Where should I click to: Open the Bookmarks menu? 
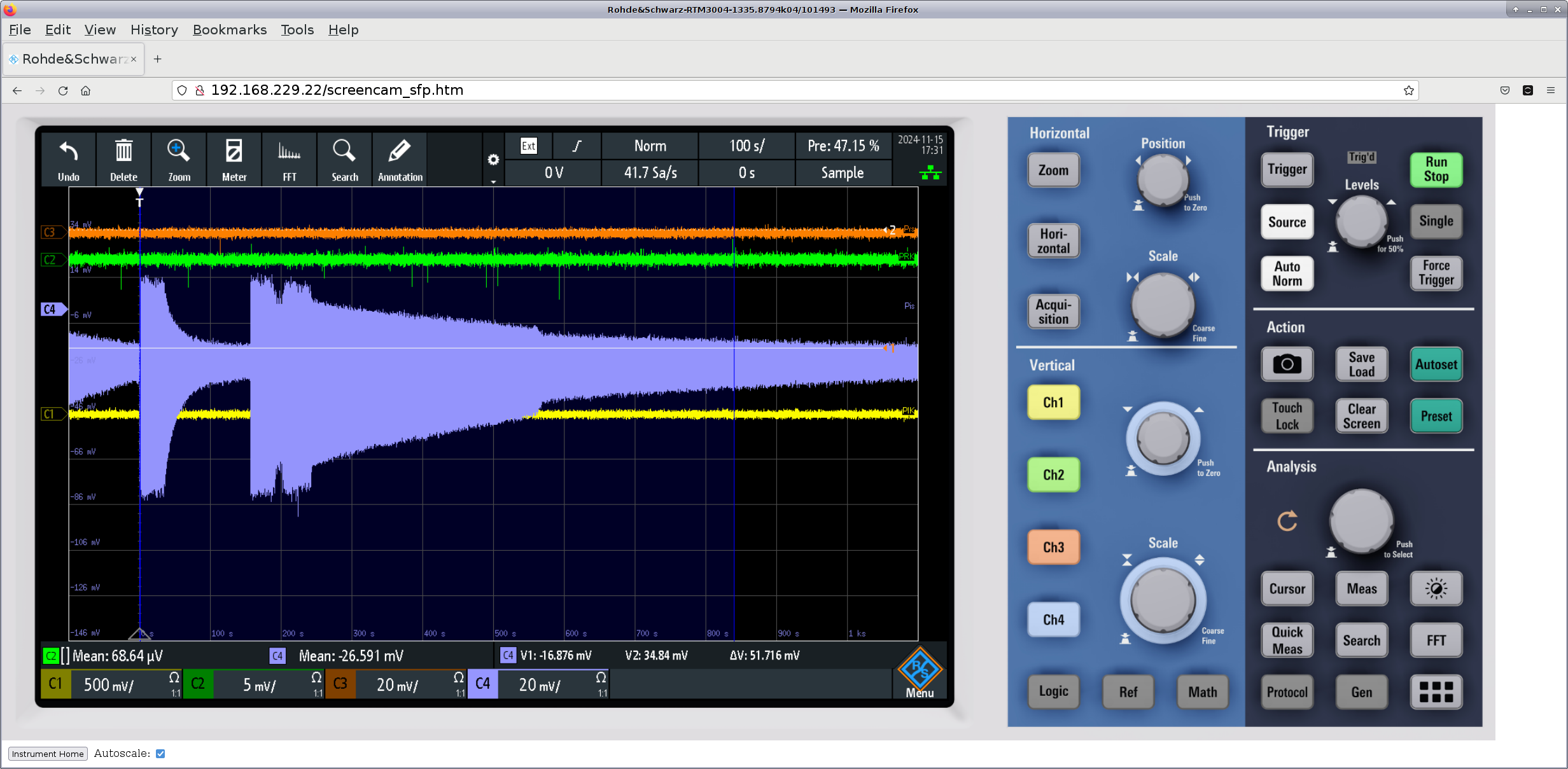click(x=229, y=30)
